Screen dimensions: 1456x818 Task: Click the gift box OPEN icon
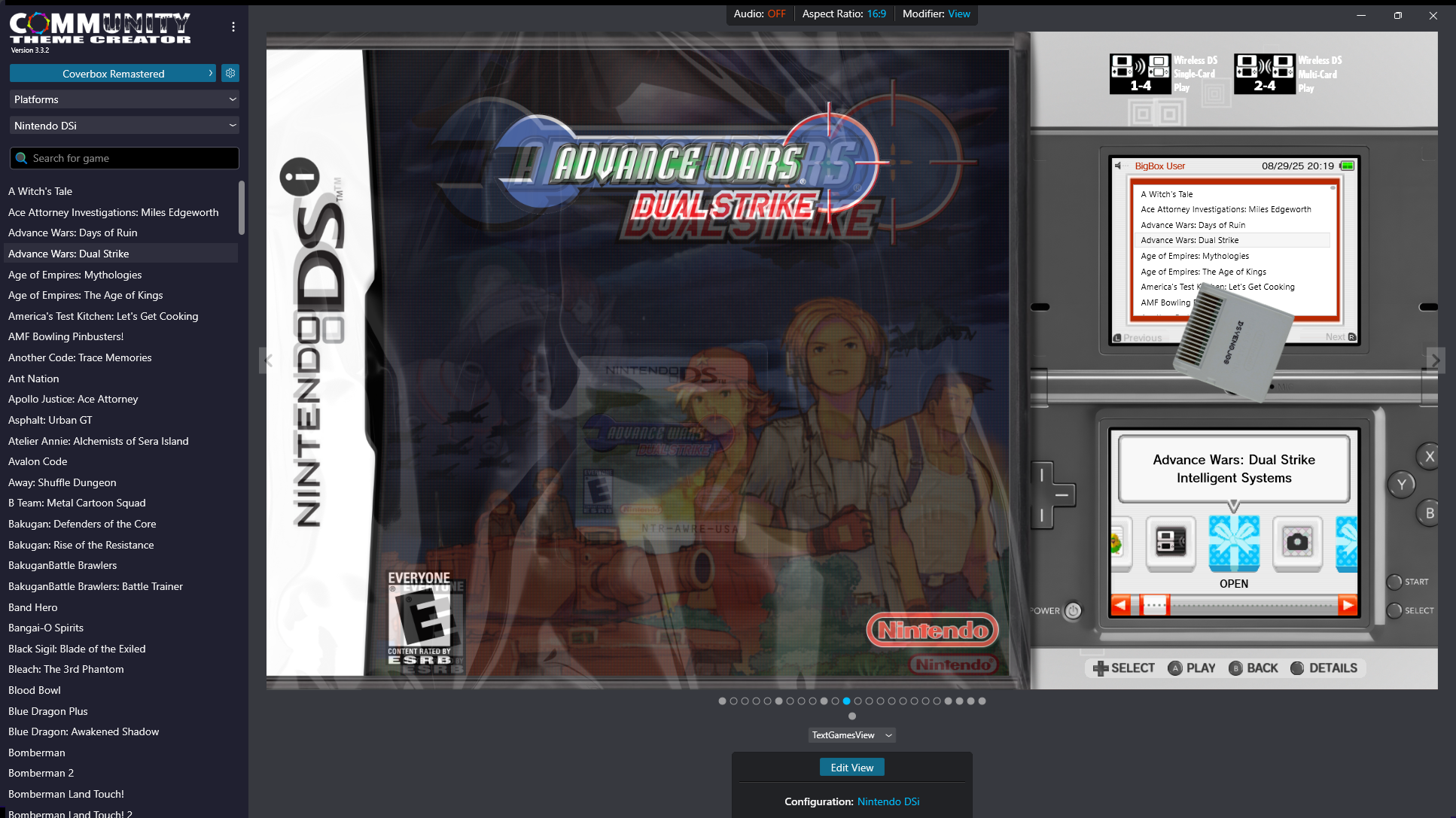pyautogui.click(x=1234, y=542)
